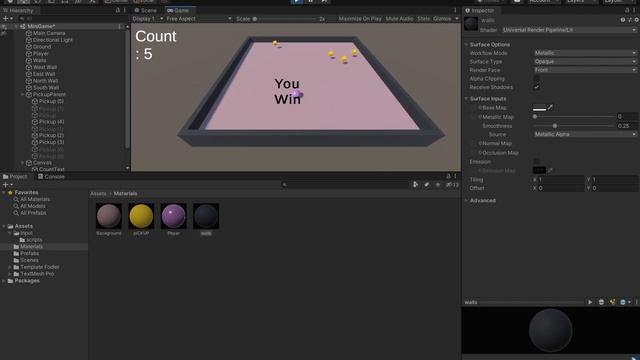Play the material preview animation
This screenshot has width=640, height=360.
point(590,302)
